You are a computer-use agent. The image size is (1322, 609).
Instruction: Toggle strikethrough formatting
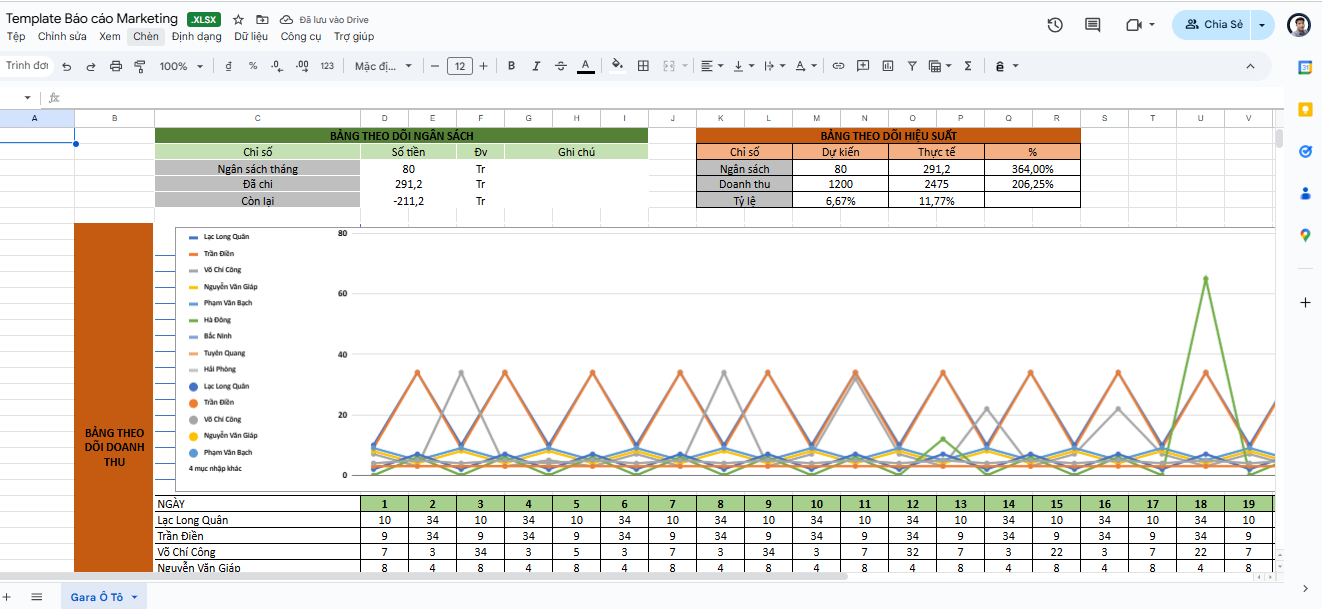pos(560,66)
